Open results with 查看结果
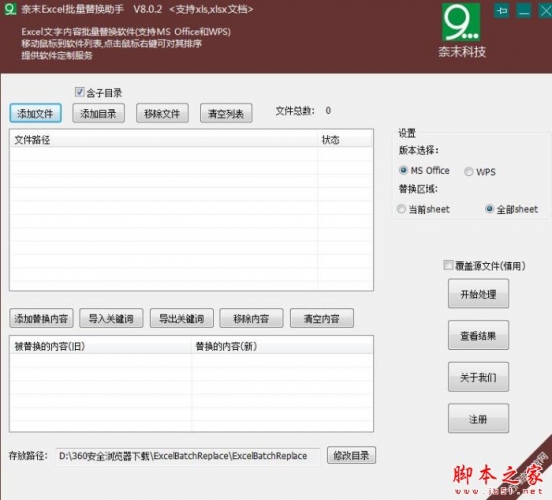552x500 pixels. [x=478, y=335]
